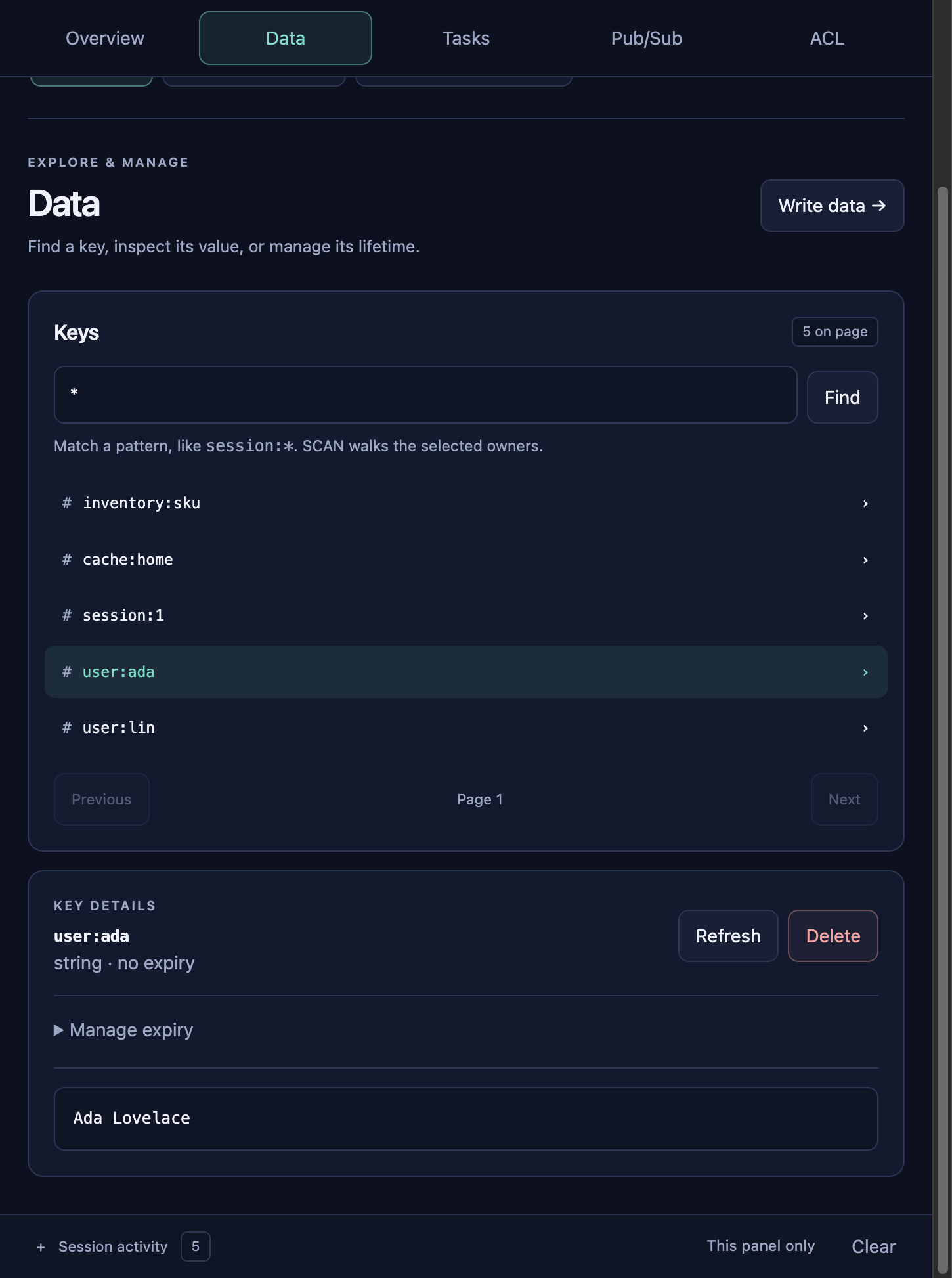Click the Page 1 indicator
The height and width of the screenshot is (1278, 952).
(x=480, y=799)
